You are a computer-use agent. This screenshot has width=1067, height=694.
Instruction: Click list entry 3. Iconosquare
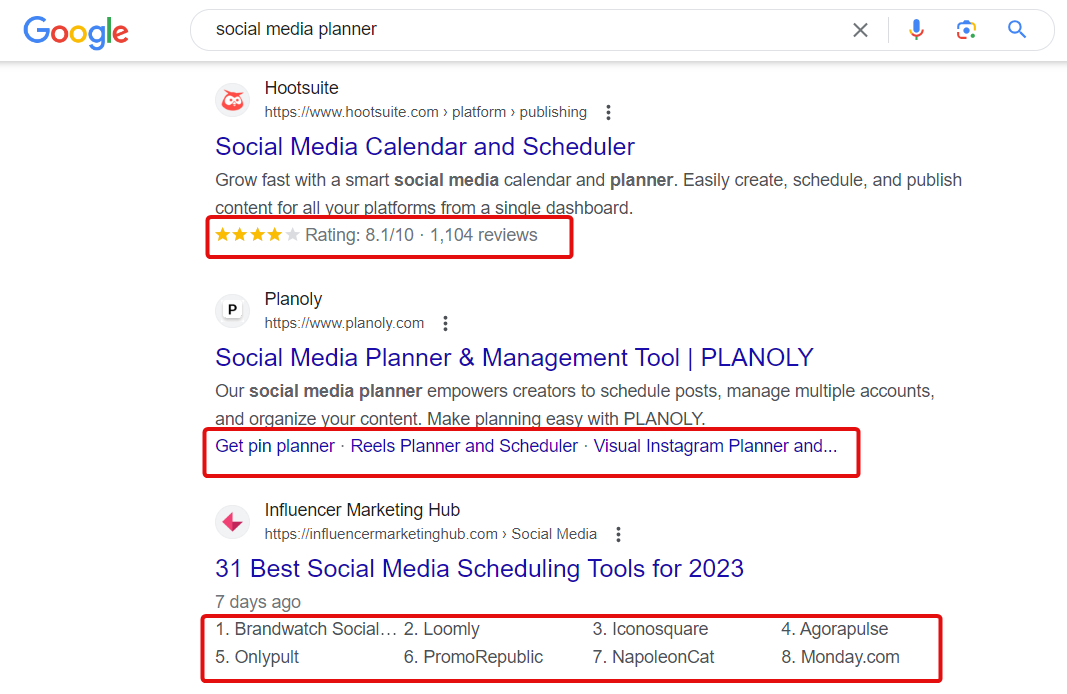coord(650,629)
